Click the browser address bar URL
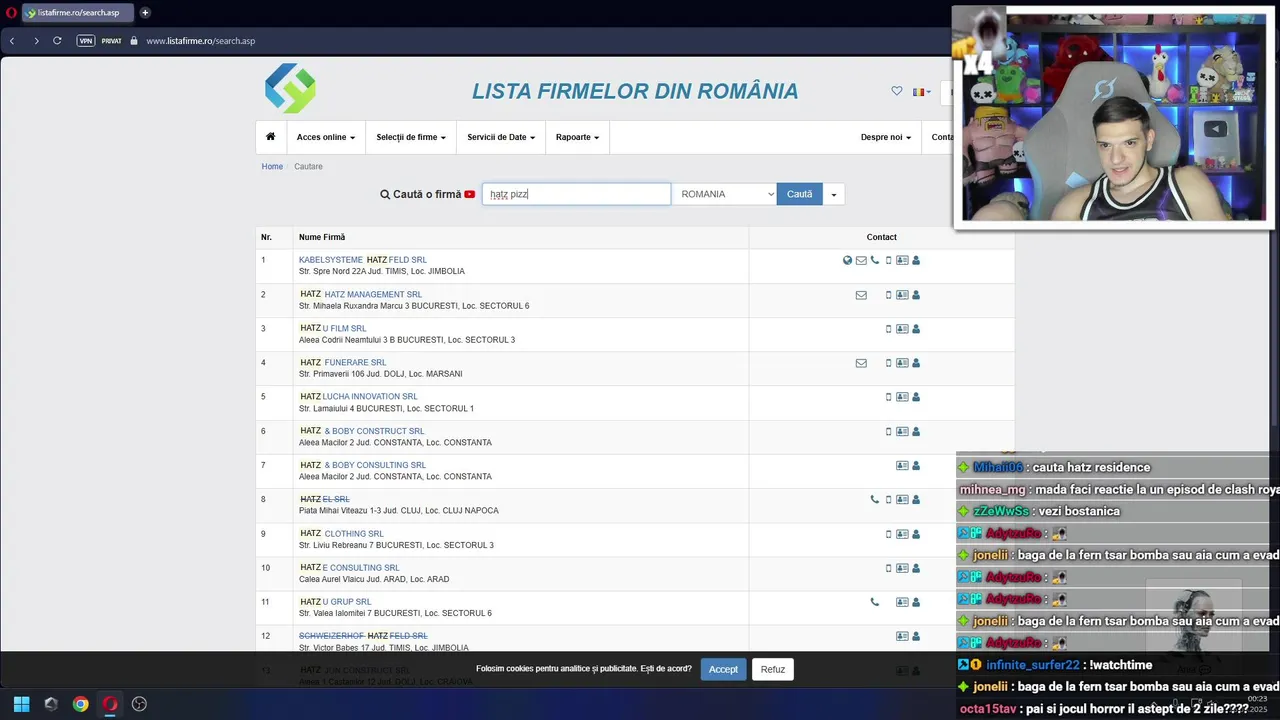Viewport: 1280px width, 720px height. (x=200, y=41)
